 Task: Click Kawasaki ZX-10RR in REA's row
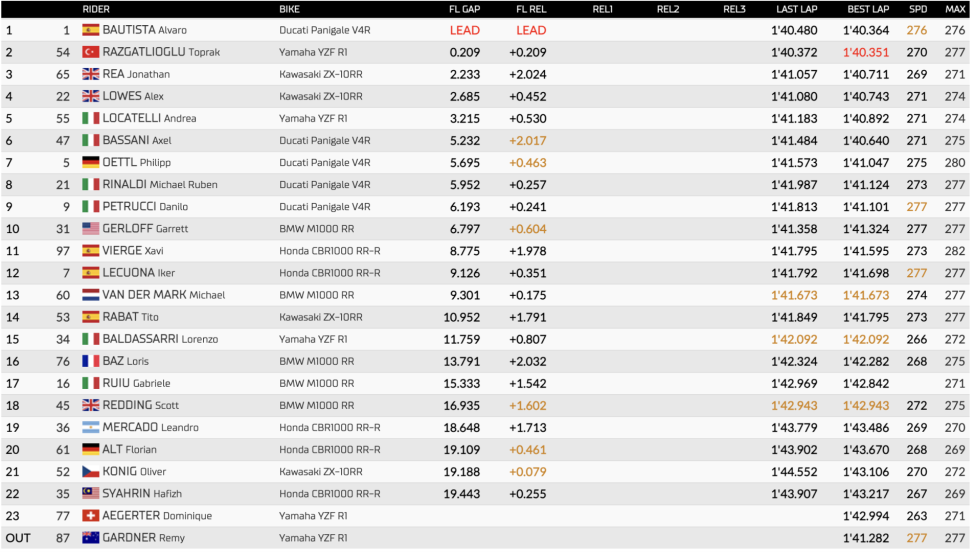click(x=321, y=74)
